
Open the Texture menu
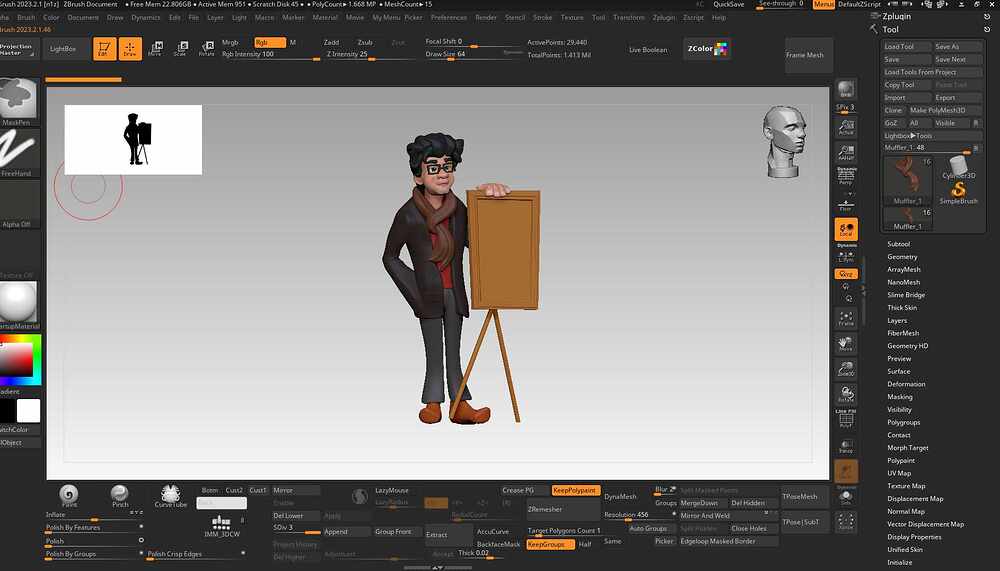(x=572, y=17)
